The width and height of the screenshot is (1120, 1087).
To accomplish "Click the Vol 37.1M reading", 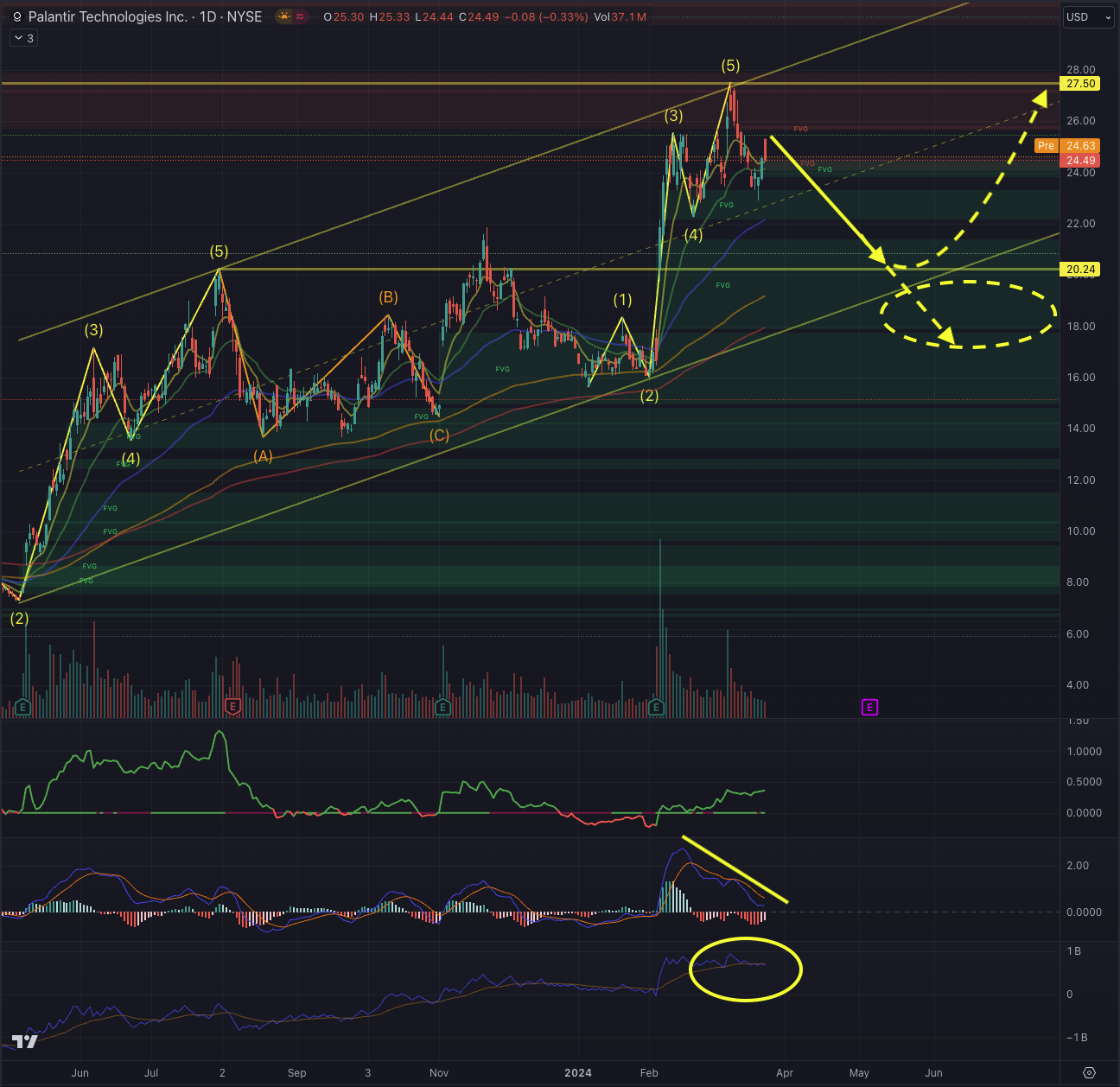I will (620, 17).
